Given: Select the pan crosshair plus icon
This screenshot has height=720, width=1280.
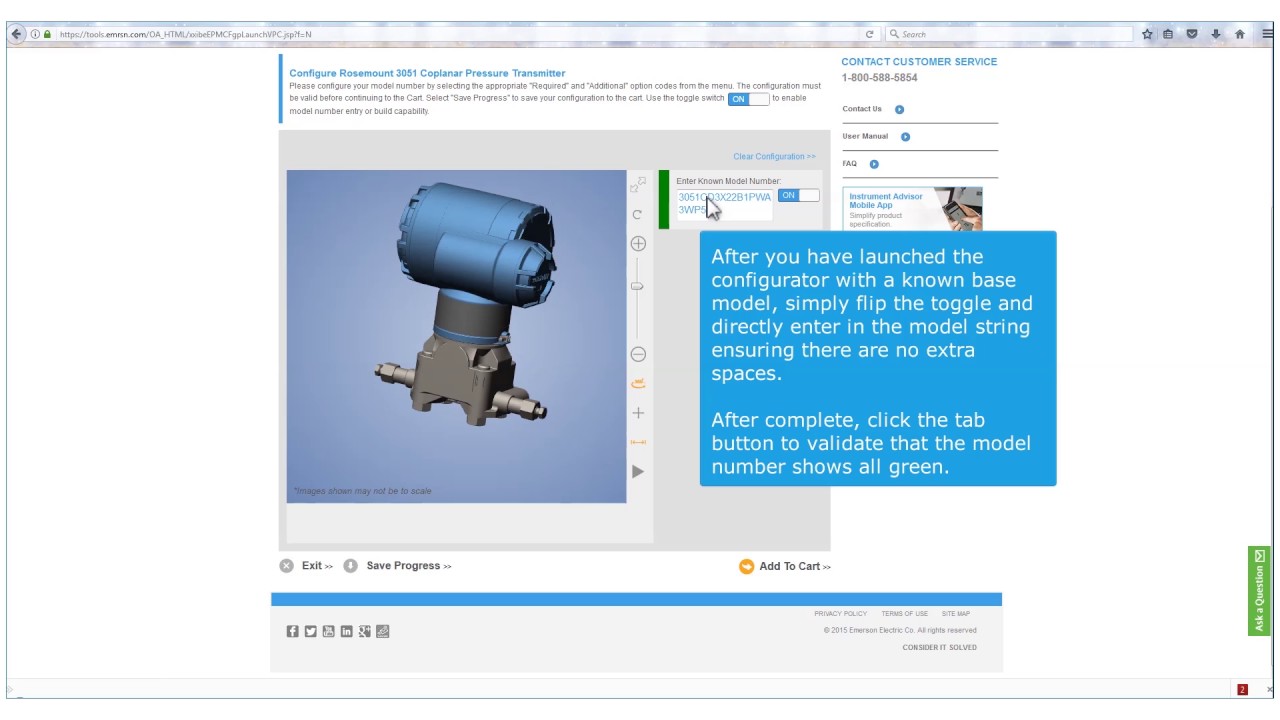Looking at the screenshot, I should 638,413.
